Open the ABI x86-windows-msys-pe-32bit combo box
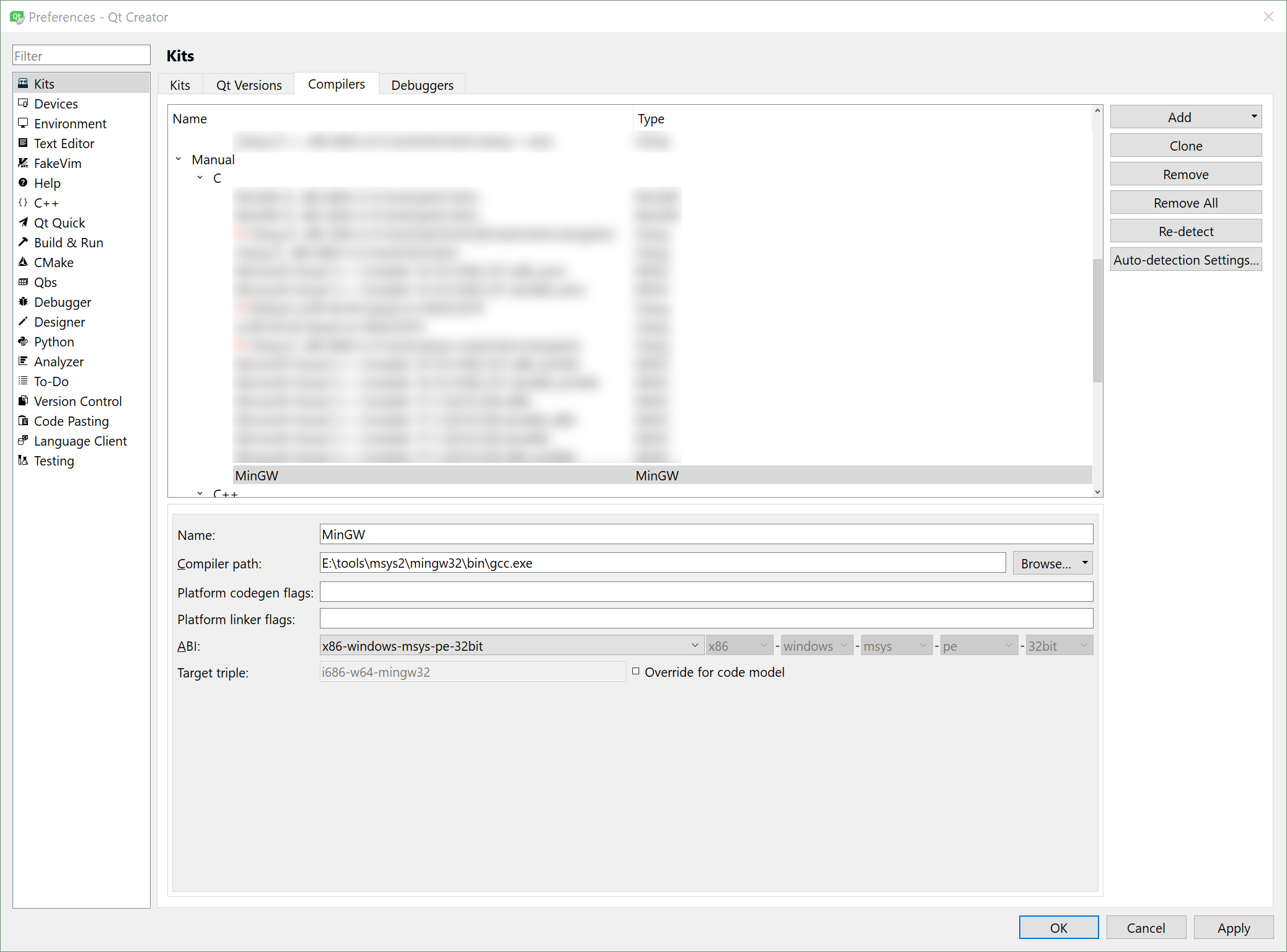The height and width of the screenshot is (952, 1287). (x=511, y=645)
